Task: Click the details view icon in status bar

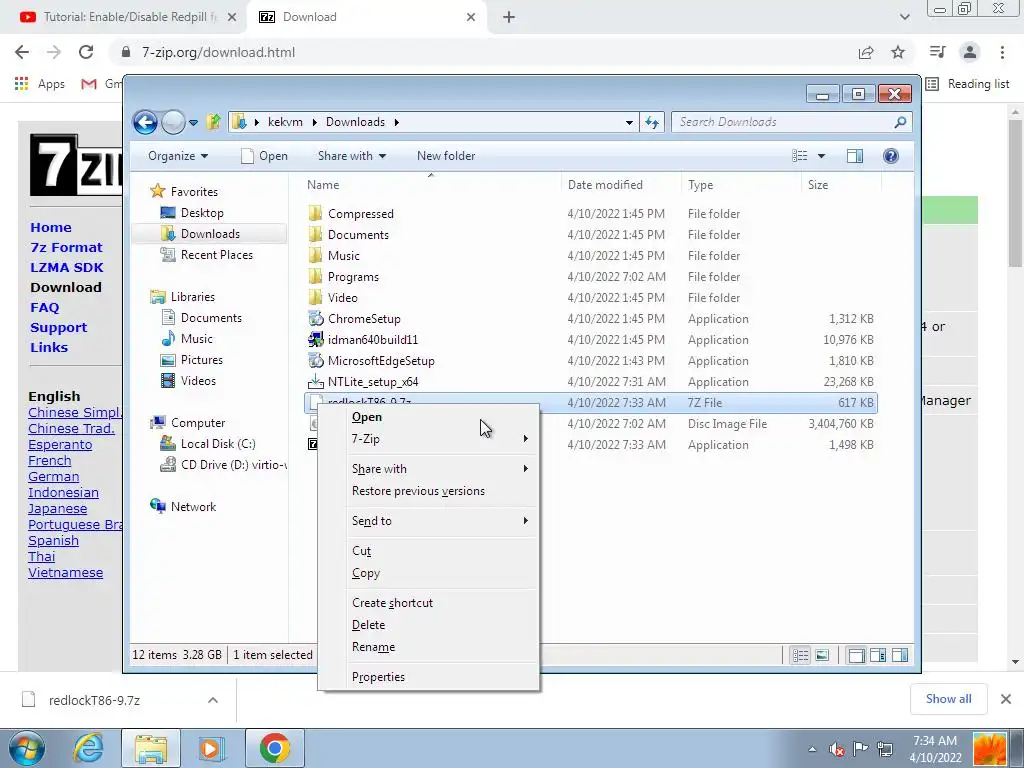Action: pos(800,655)
